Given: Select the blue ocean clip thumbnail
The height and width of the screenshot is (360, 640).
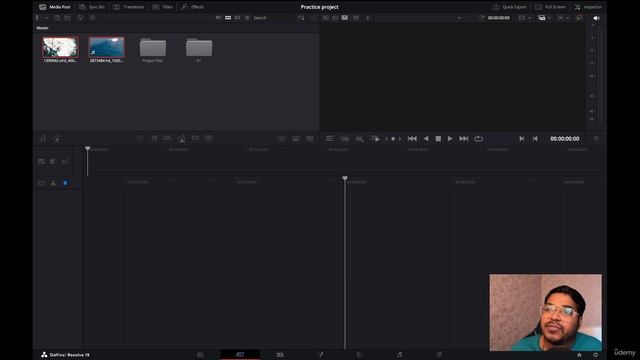Looking at the screenshot, I should tap(107, 47).
